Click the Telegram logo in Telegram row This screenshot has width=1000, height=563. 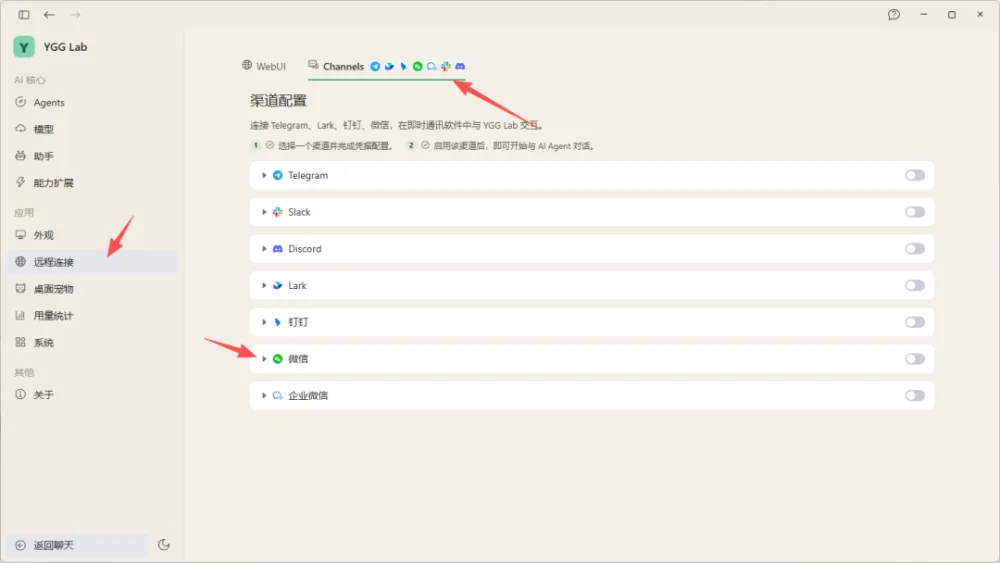[x=277, y=175]
